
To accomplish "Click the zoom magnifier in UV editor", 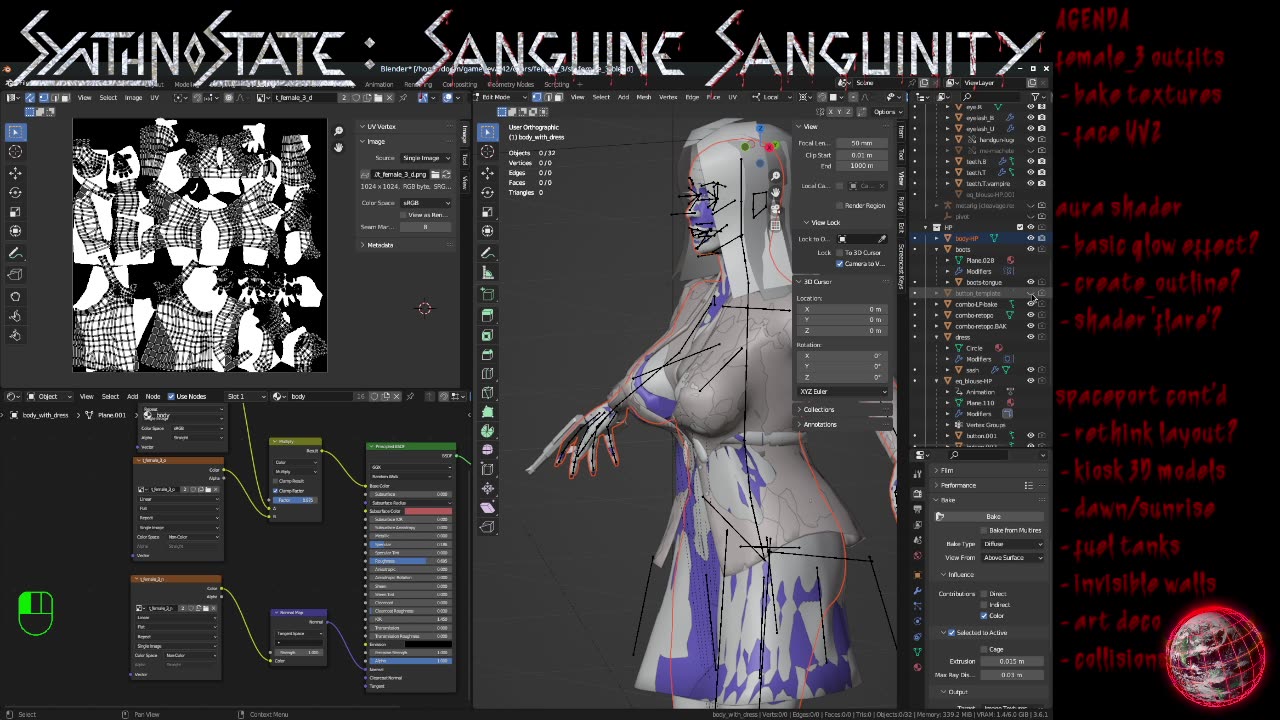I will [x=338, y=132].
